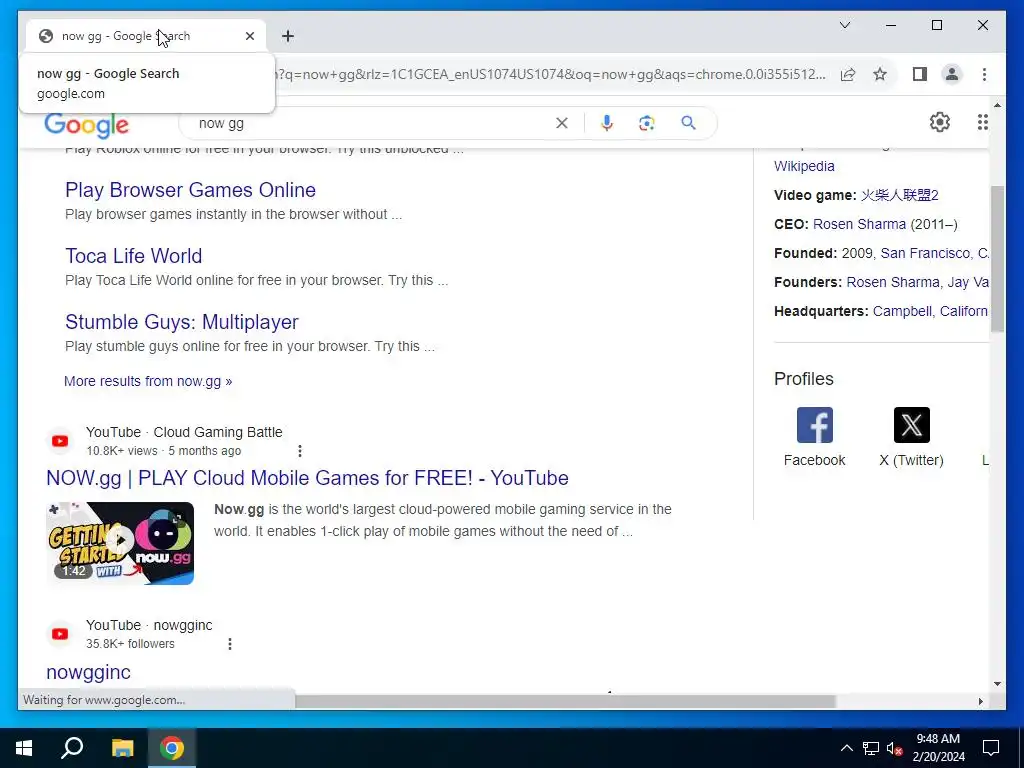1024x768 pixels.
Task: Click the horizontal scrollbar thumb
Action: [x=565, y=701]
